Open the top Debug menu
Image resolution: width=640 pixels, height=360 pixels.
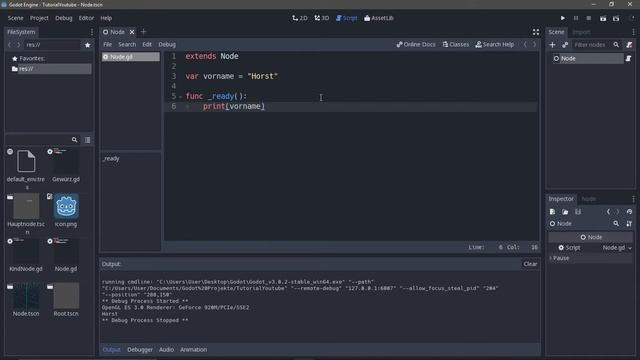coord(64,18)
